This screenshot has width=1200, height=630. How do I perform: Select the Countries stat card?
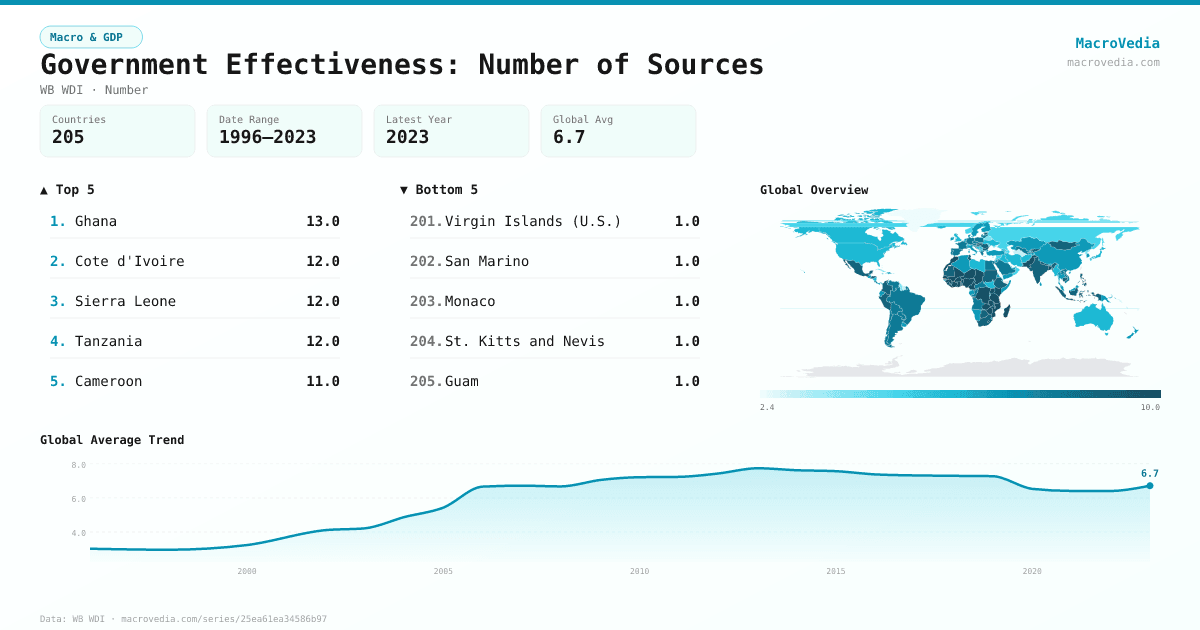[117, 130]
